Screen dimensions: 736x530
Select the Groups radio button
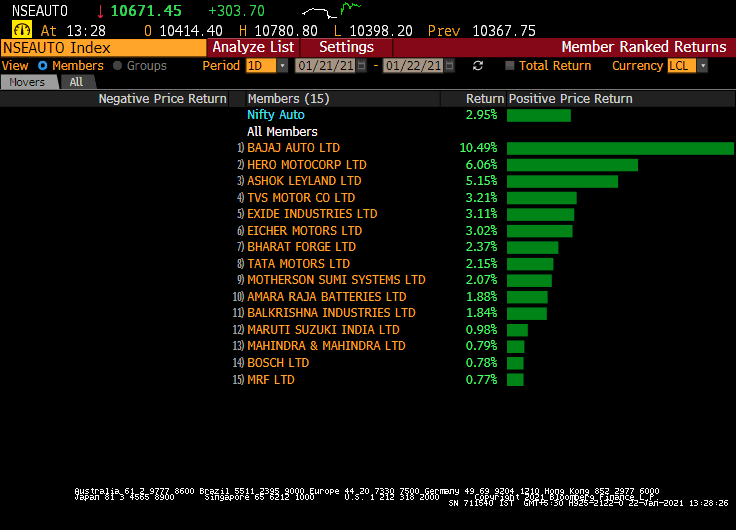coord(118,66)
